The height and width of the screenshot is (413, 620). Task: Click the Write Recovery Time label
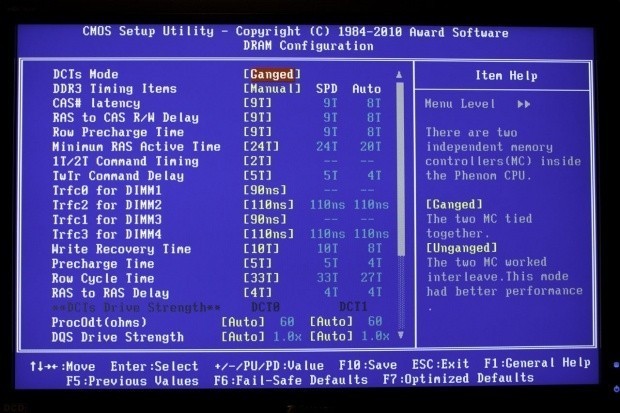121,249
